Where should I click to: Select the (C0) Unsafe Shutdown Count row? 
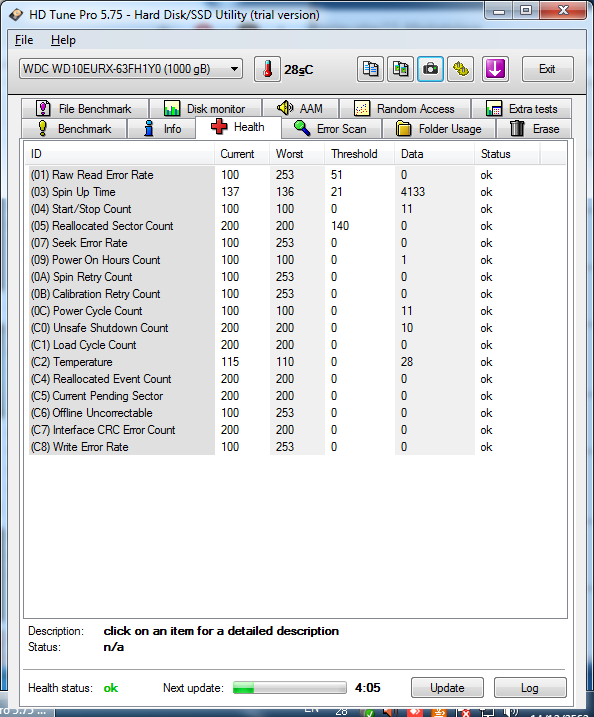pos(297,328)
